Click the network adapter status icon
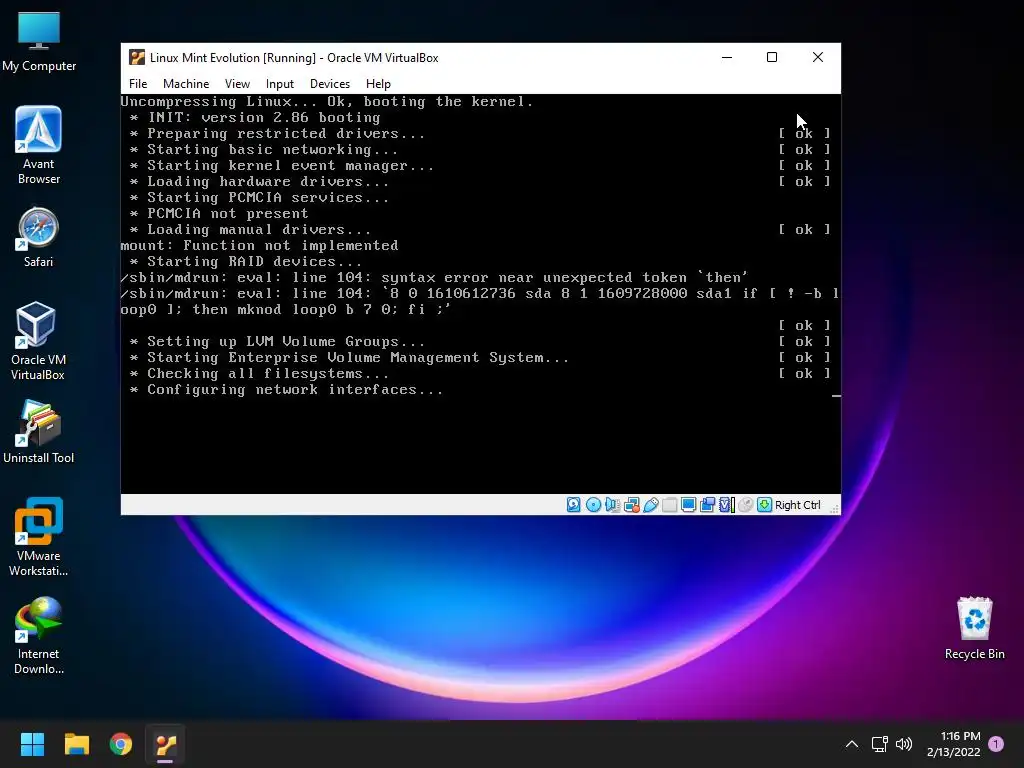The width and height of the screenshot is (1024, 768). click(x=632, y=505)
